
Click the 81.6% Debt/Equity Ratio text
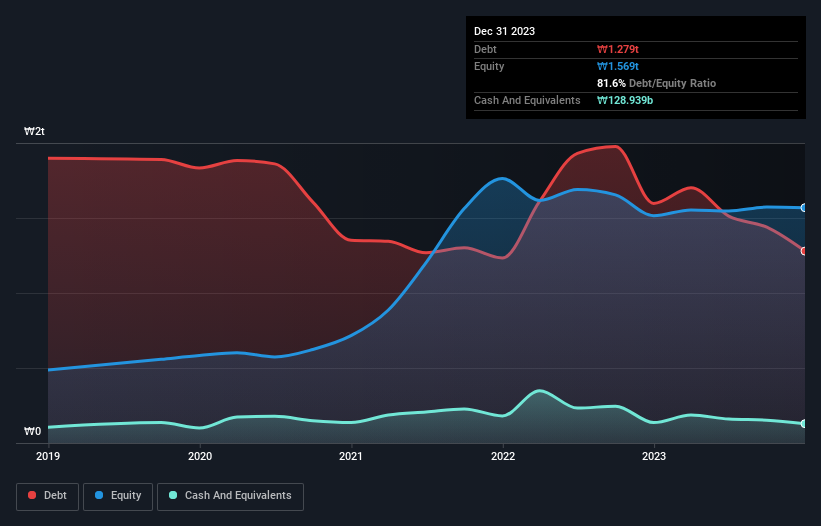657,83
